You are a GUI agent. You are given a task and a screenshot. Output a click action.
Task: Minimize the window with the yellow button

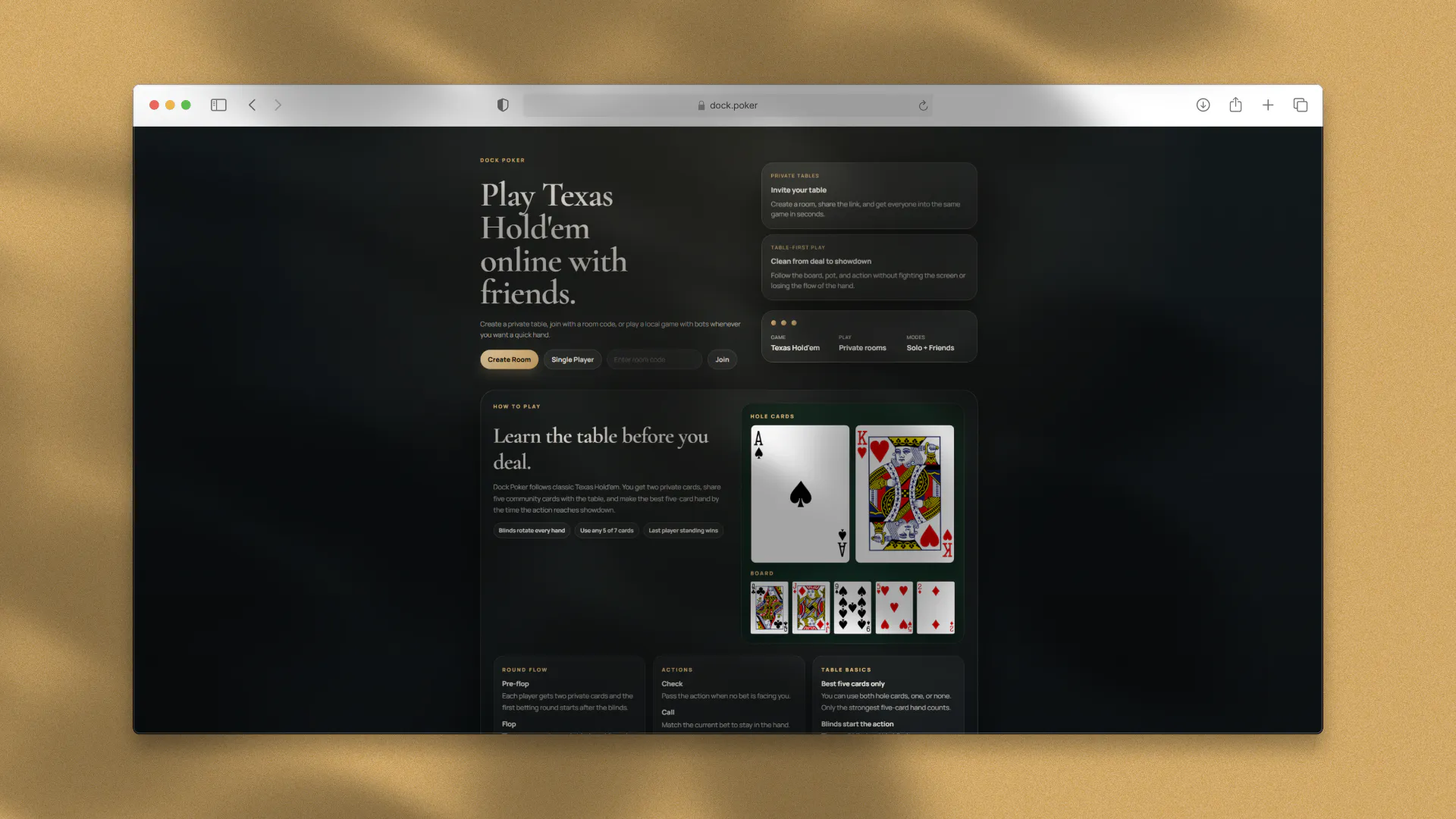(x=170, y=105)
